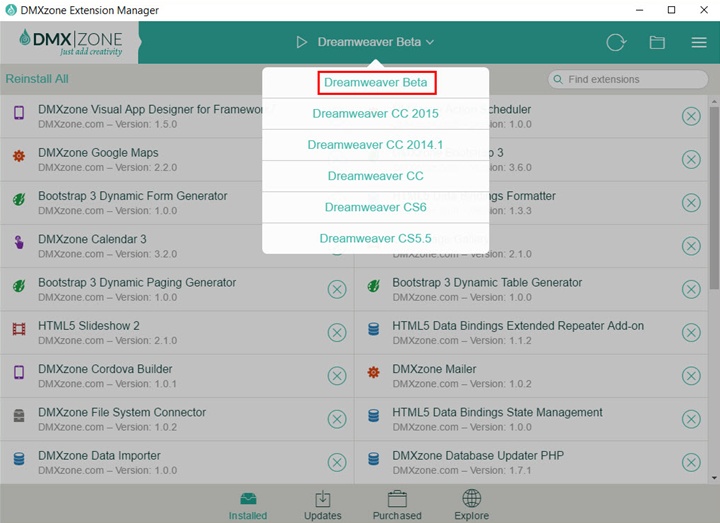Click magnifier icon in Find extensions
Viewport: 720px width, 523px height.
558,79
